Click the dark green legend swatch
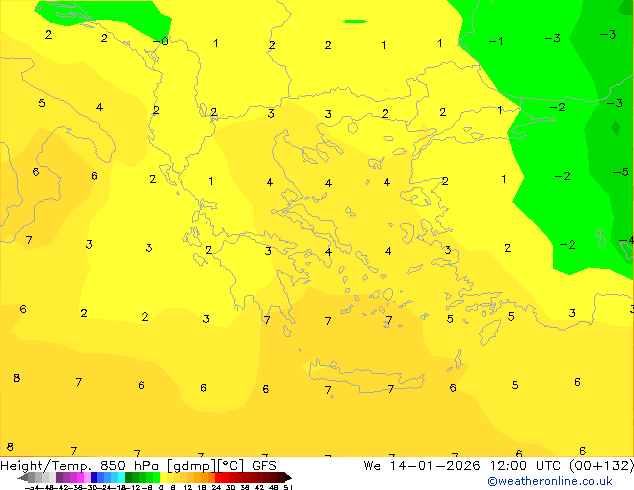The width and height of the screenshot is (634, 490). (x=129, y=477)
